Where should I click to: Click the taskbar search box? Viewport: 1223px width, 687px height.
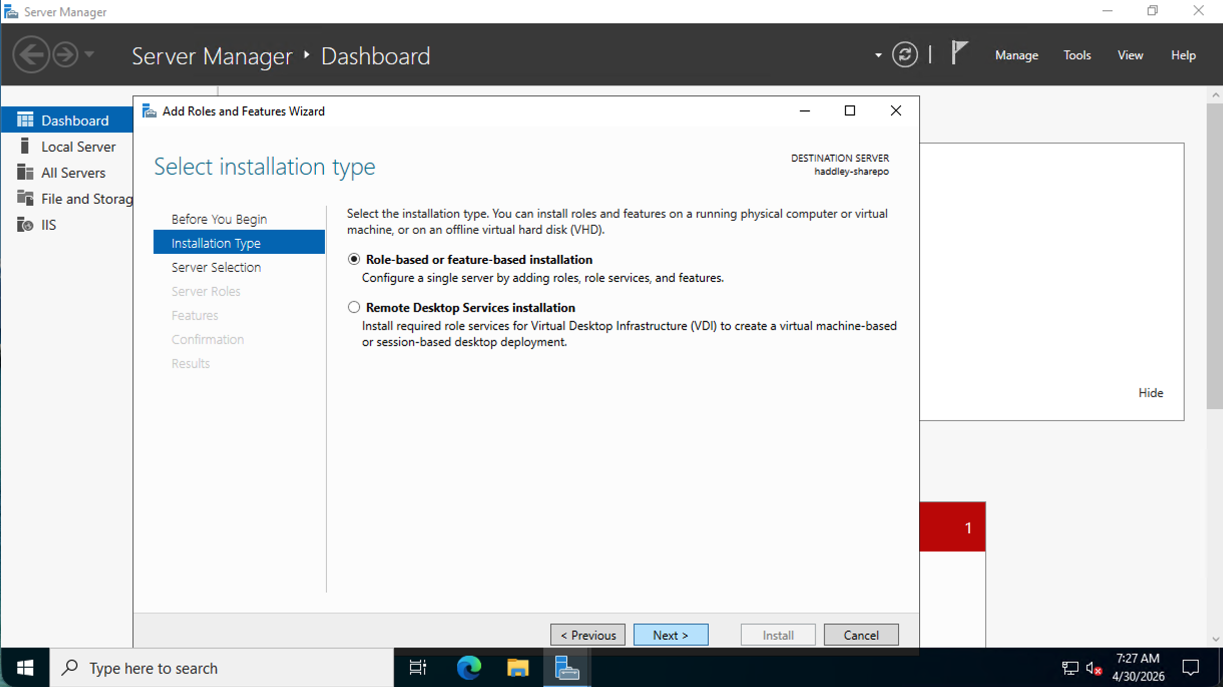point(222,667)
